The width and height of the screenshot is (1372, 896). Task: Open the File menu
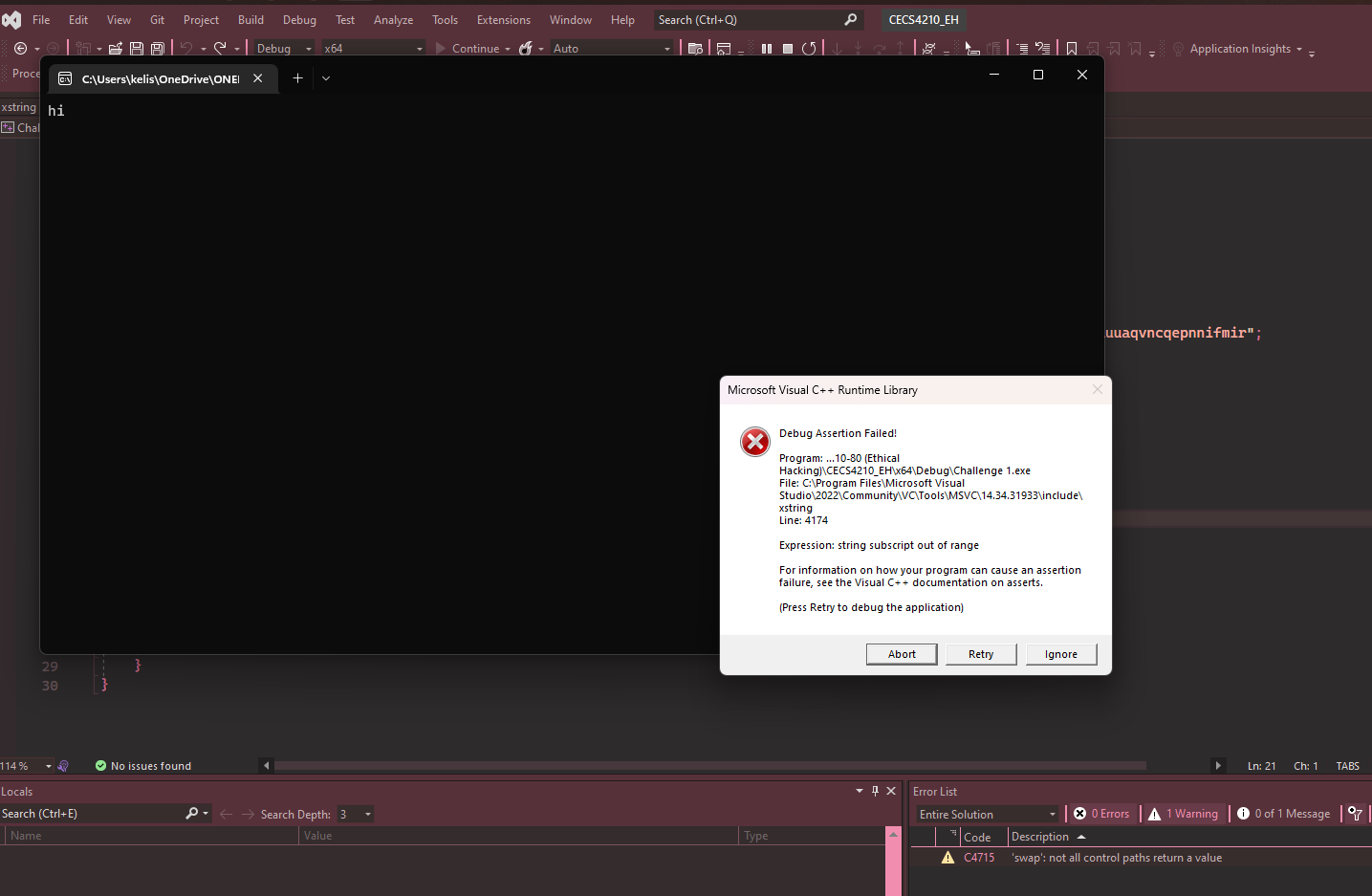click(41, 19)
